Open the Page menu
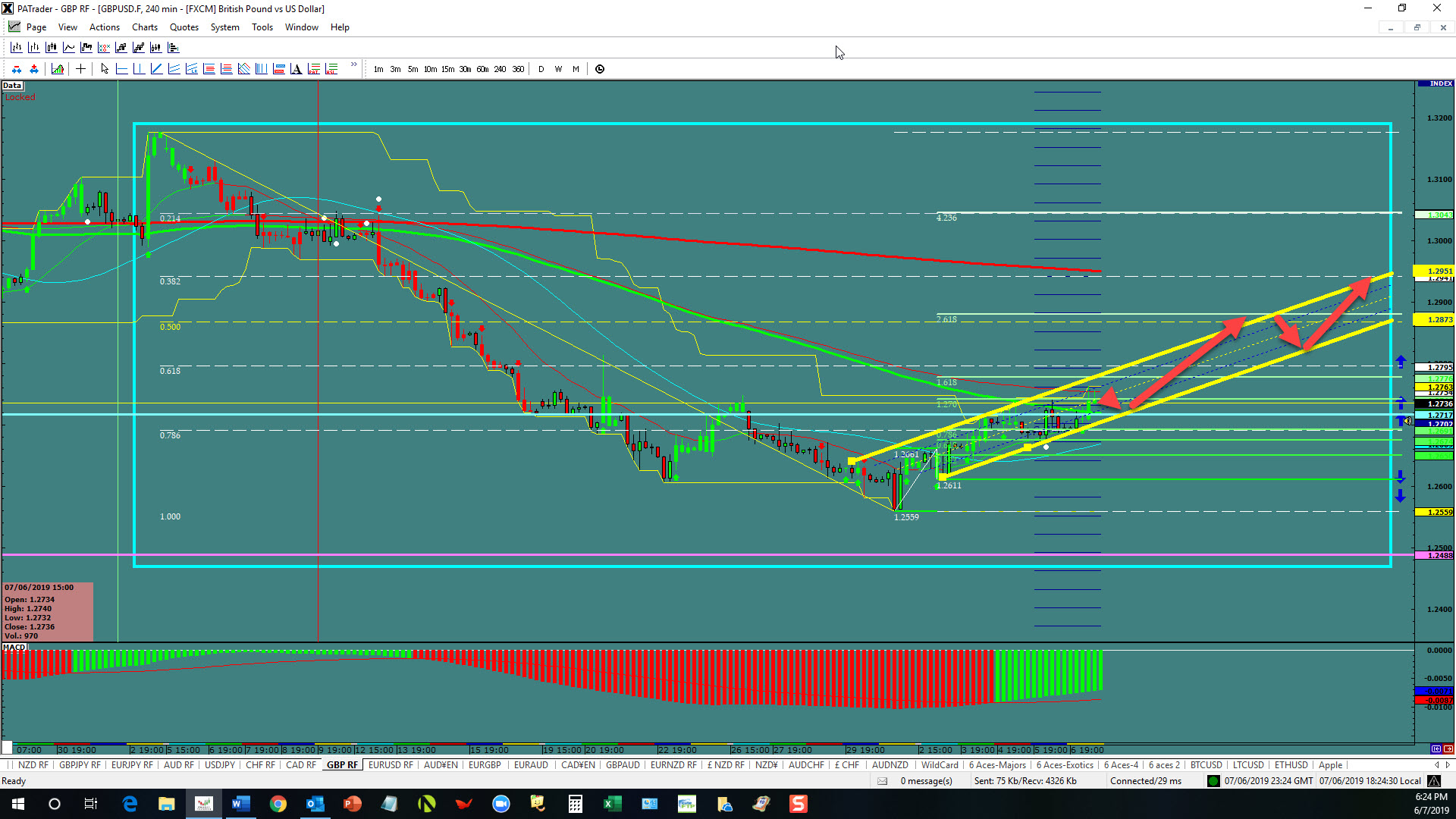This screenshot has width=1456, height=819. (36, 27)
